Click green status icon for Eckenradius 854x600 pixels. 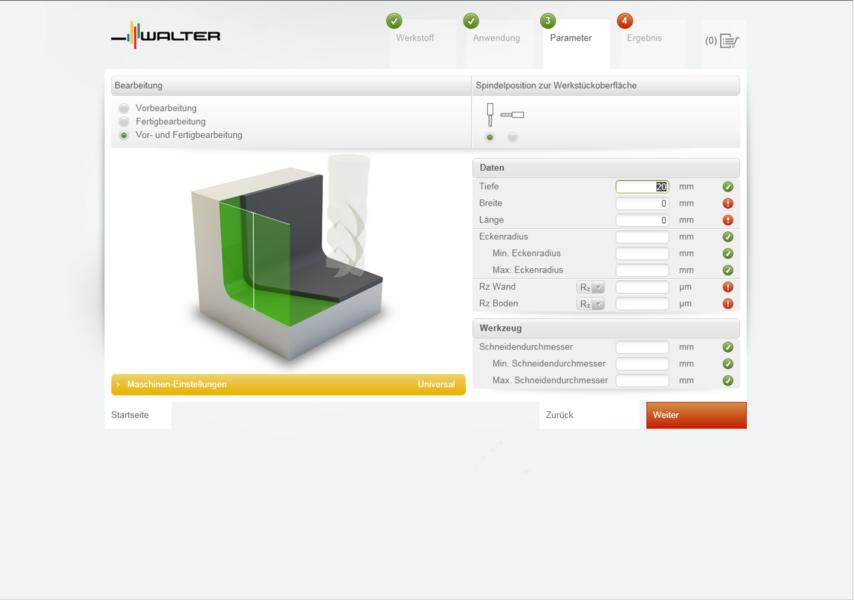point(728,237)
